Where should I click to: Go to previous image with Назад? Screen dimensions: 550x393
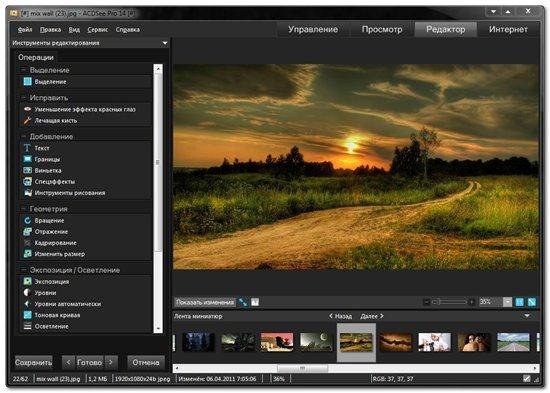[x=340, y=316]
